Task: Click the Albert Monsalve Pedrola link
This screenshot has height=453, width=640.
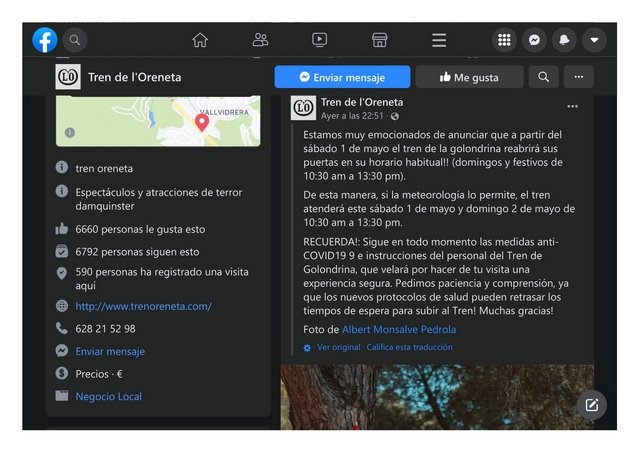Action: tap(398, 329)
